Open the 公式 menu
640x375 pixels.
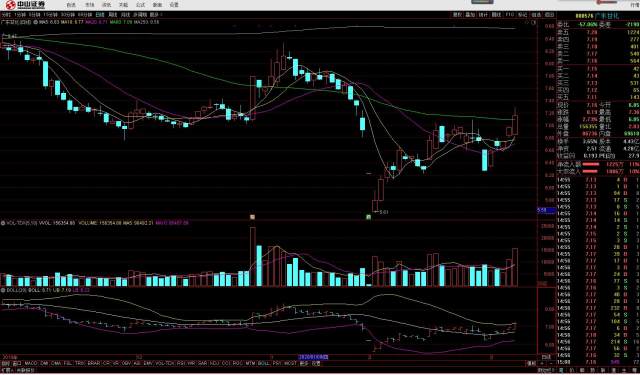(x=140, y=5)
